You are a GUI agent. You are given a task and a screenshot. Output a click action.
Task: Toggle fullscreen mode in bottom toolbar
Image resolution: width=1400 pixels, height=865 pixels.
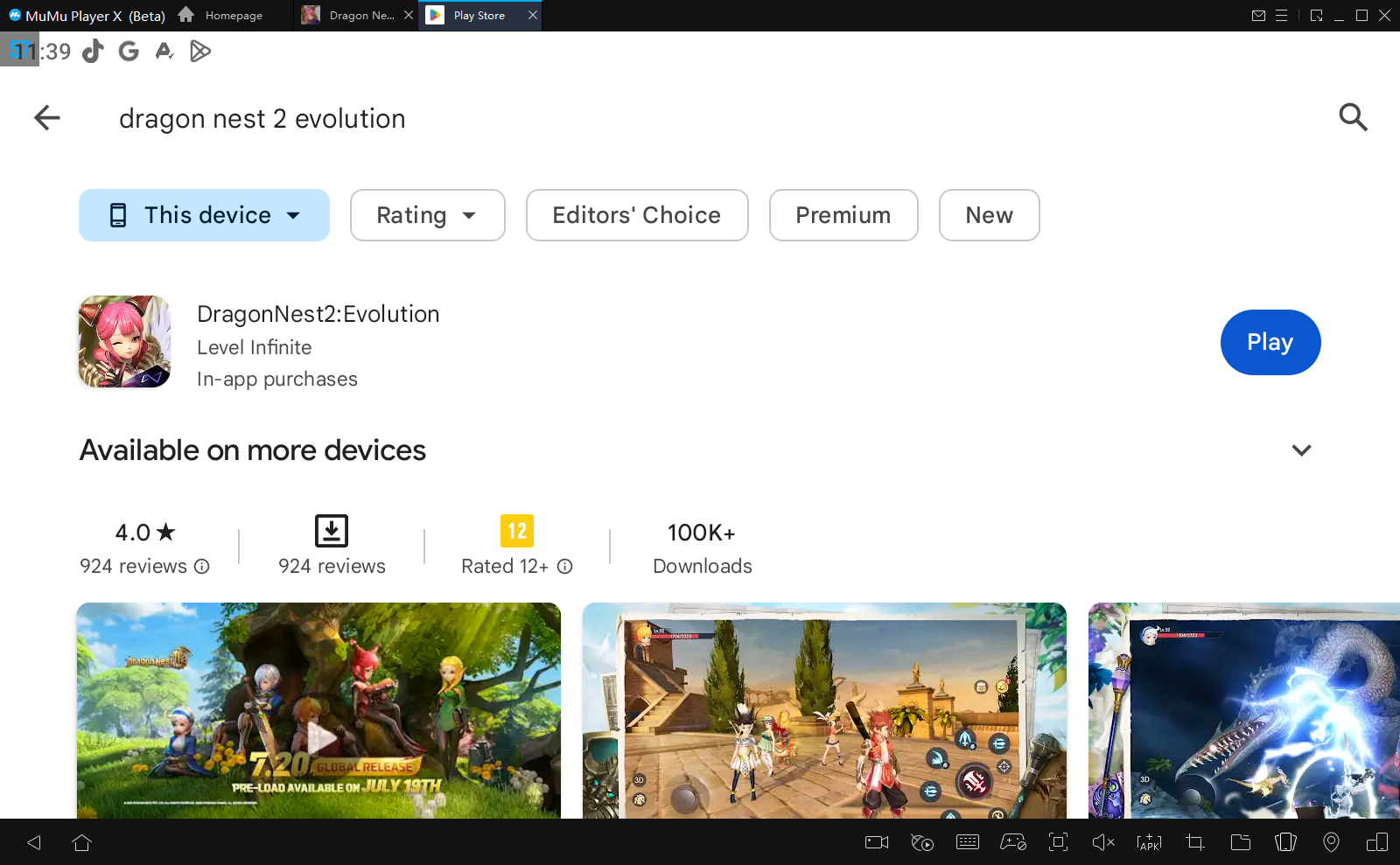(1058, 842)
